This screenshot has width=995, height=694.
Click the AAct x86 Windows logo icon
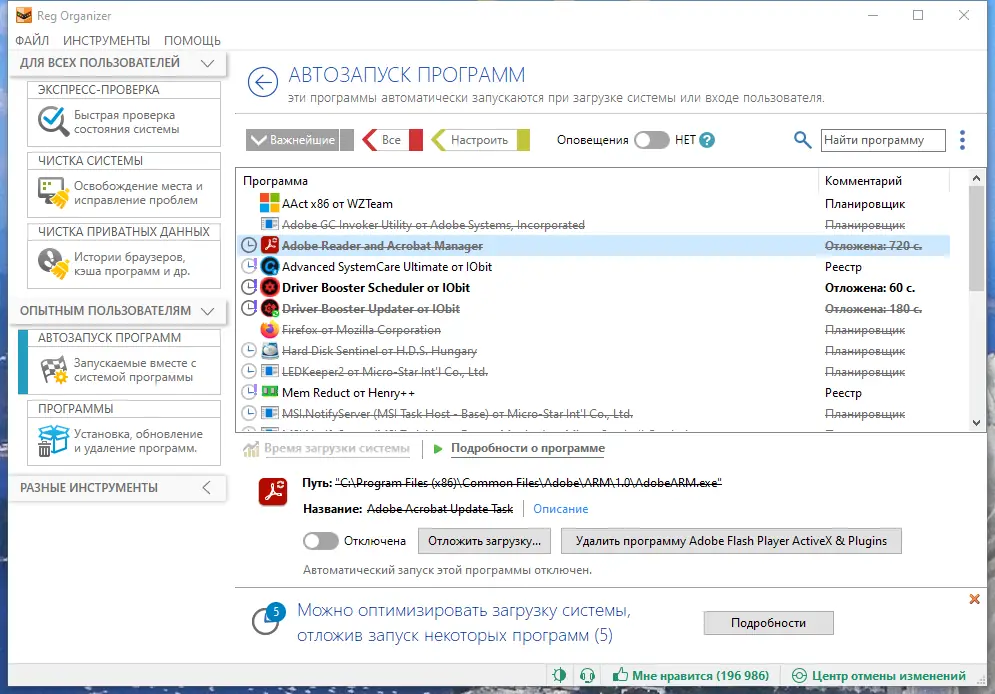point(270,204)
